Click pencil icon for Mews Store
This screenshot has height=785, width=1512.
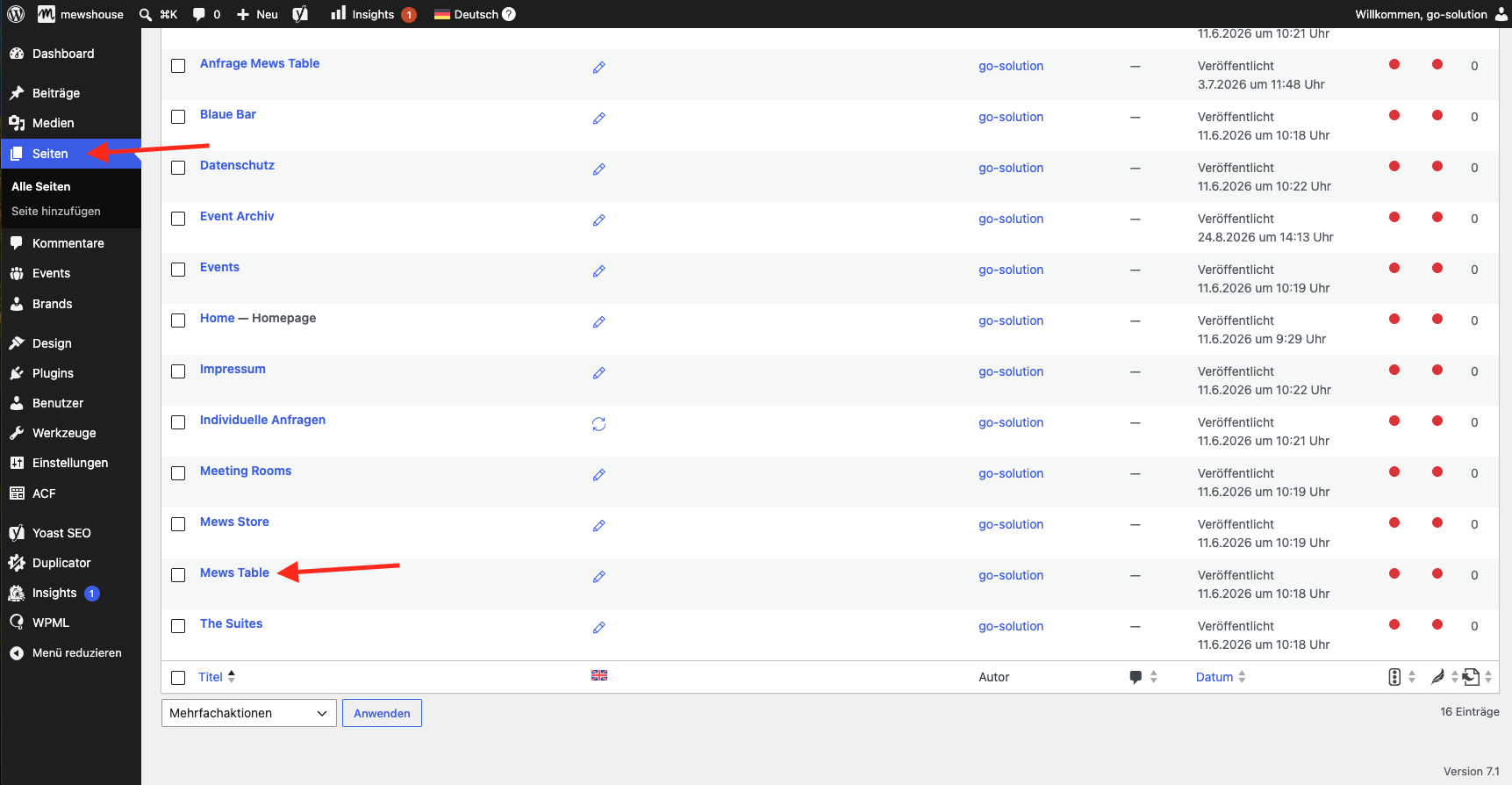click(599, 526)
